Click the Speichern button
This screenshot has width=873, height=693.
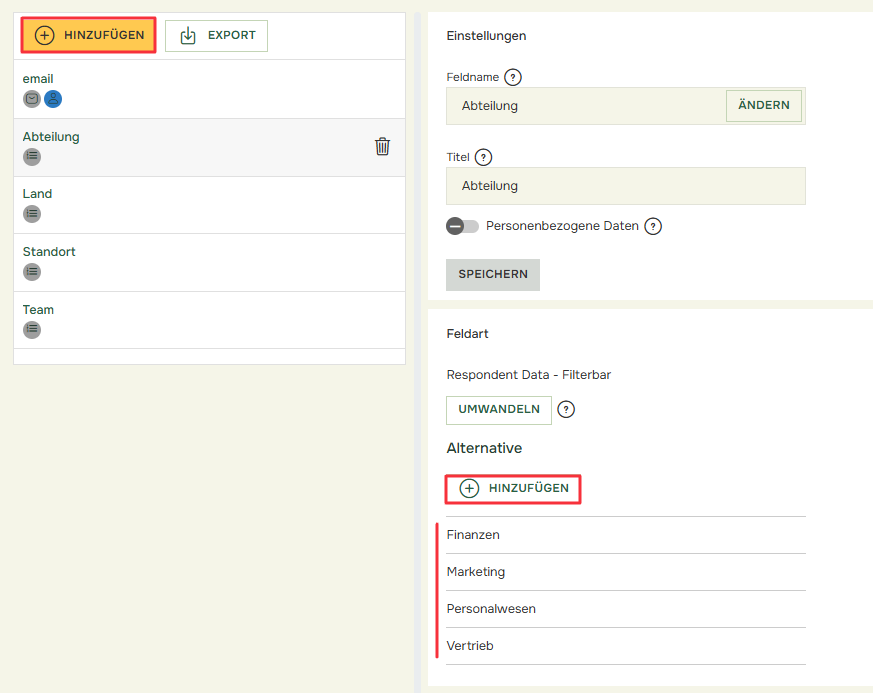(x=493, y=274)
